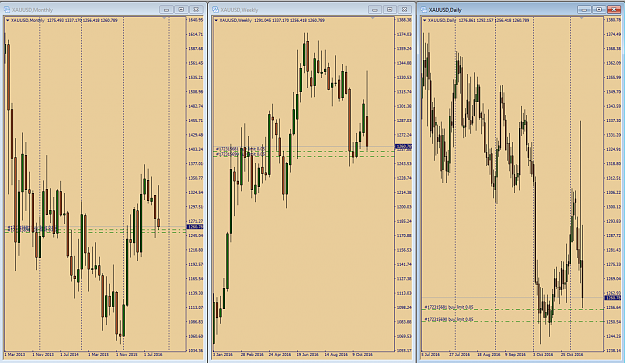
Task: Click the 9 Oct 2016 date on Weekly axis
Action: coord(362,354)
